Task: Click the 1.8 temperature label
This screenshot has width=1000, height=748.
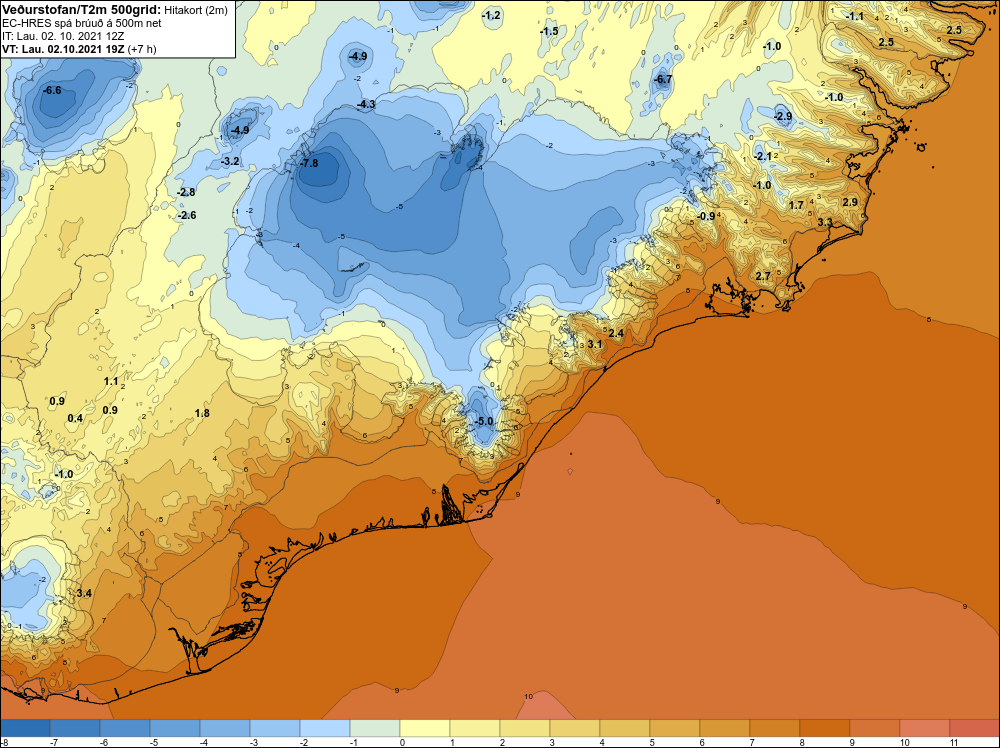Action: coord(202,413)
